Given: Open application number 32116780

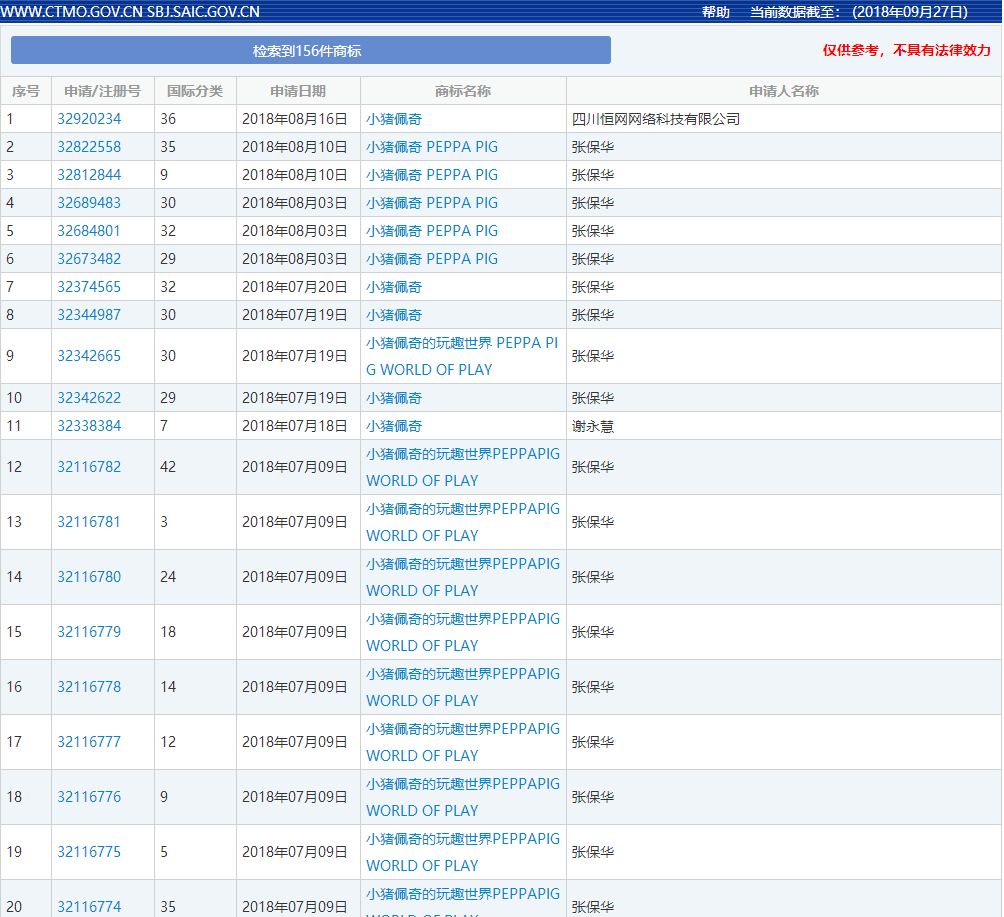Looking at the screenshot, I should pyautogui.click(x=89, y=577).
